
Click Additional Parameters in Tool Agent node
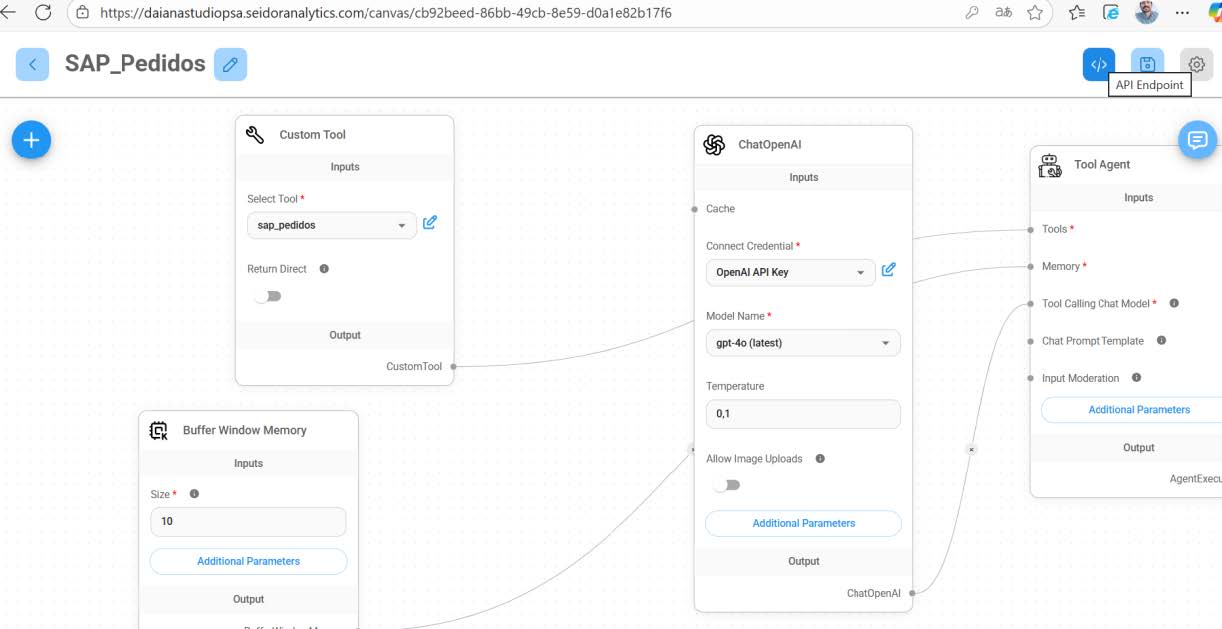pos(1138,410)
